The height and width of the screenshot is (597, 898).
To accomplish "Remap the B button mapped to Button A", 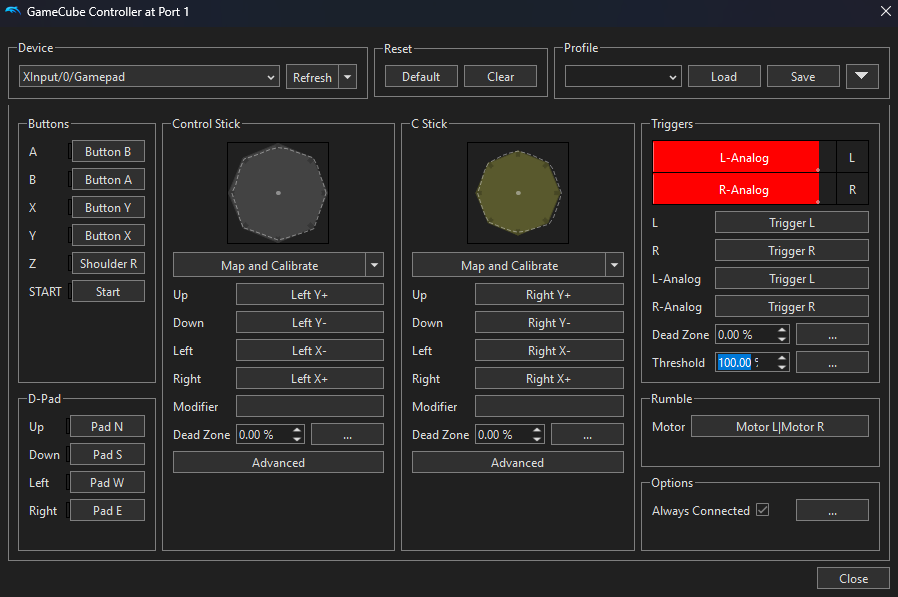I will tap(108, 179).
